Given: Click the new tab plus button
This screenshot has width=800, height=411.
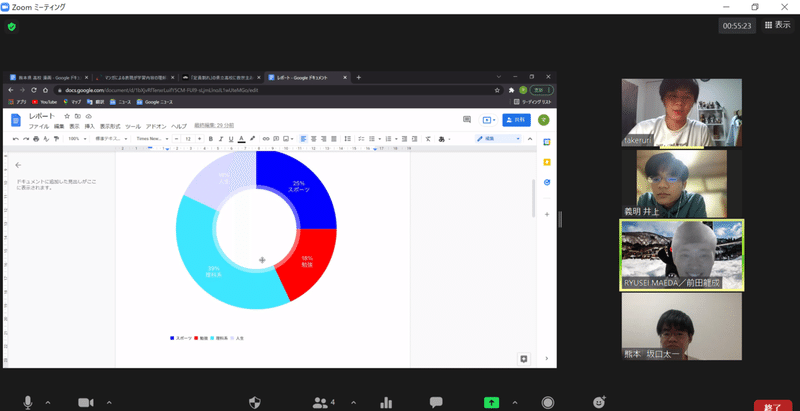Looking at the screenshot, I should pyautogui.click(x=359, y=78).
